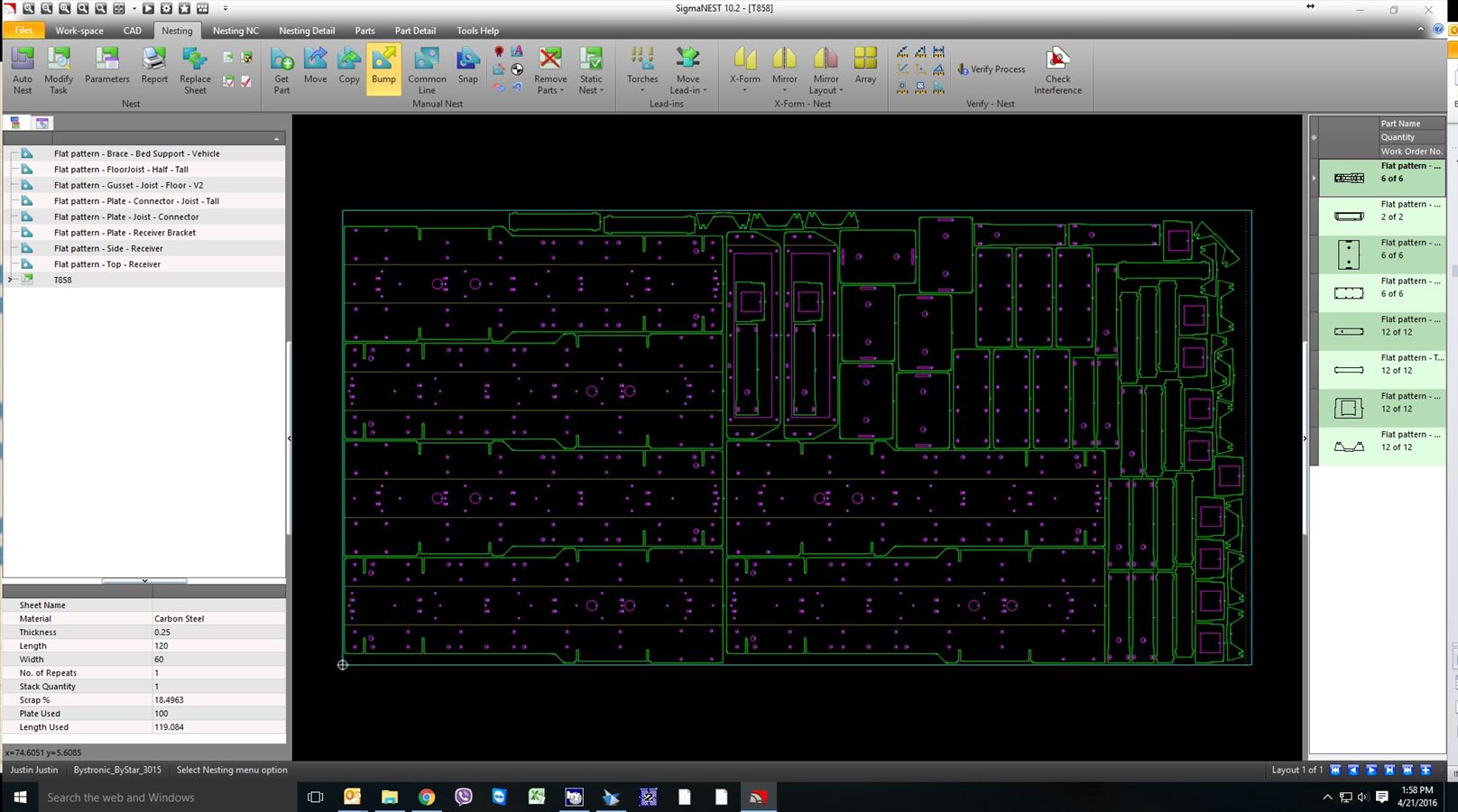This screenshot has height=812, width=1458.
Task: Expand the T858 tree node
Action: click(x=10, y=280)
